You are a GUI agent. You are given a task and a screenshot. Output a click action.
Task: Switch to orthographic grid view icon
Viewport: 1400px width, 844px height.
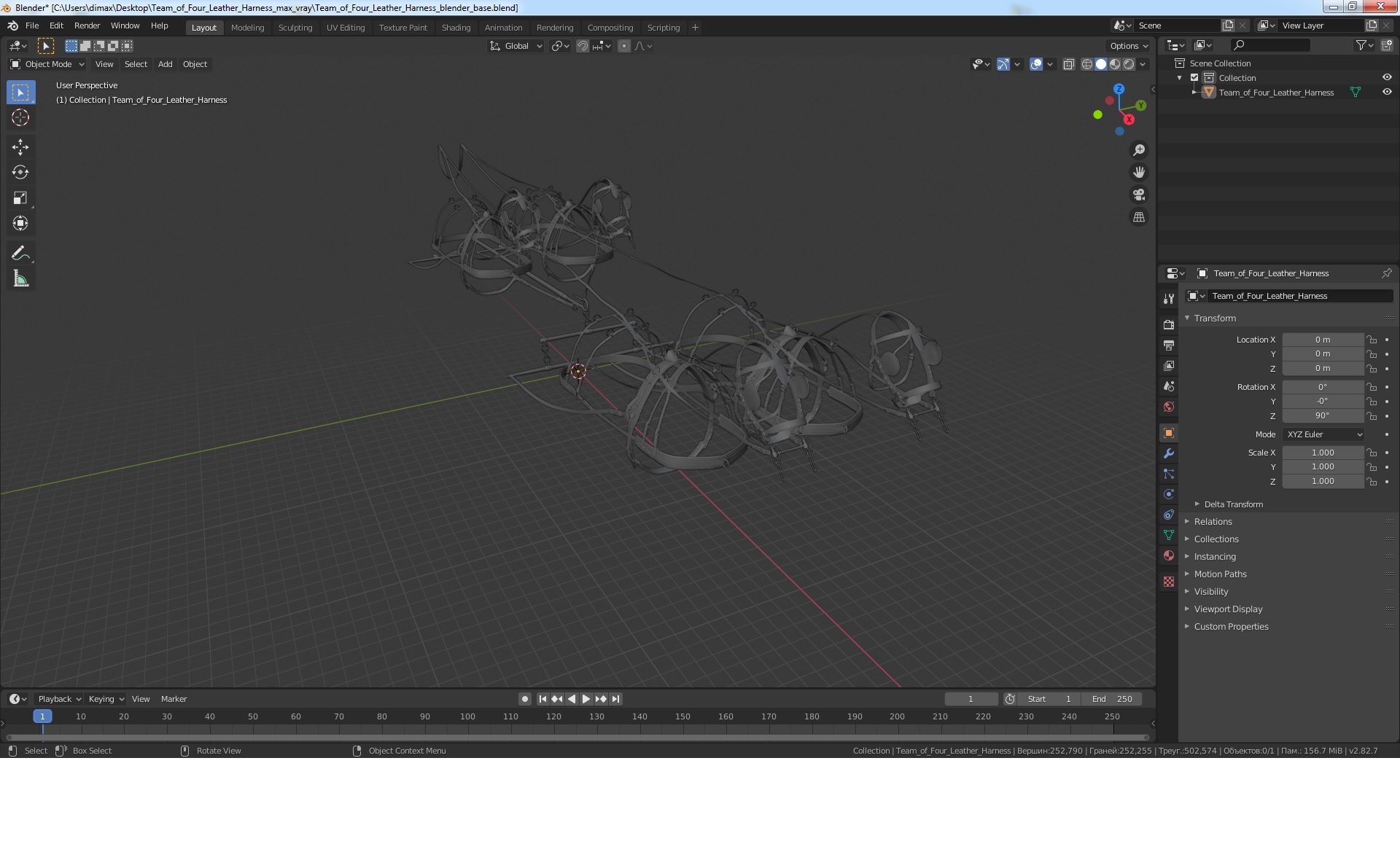(x=1138, y=217)
